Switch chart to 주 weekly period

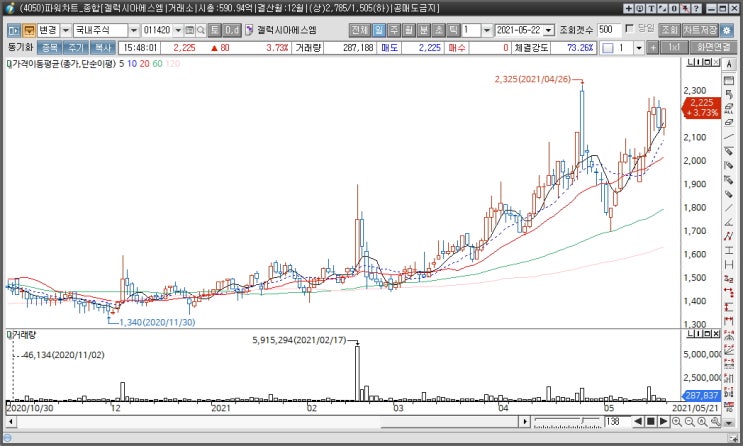393,30
